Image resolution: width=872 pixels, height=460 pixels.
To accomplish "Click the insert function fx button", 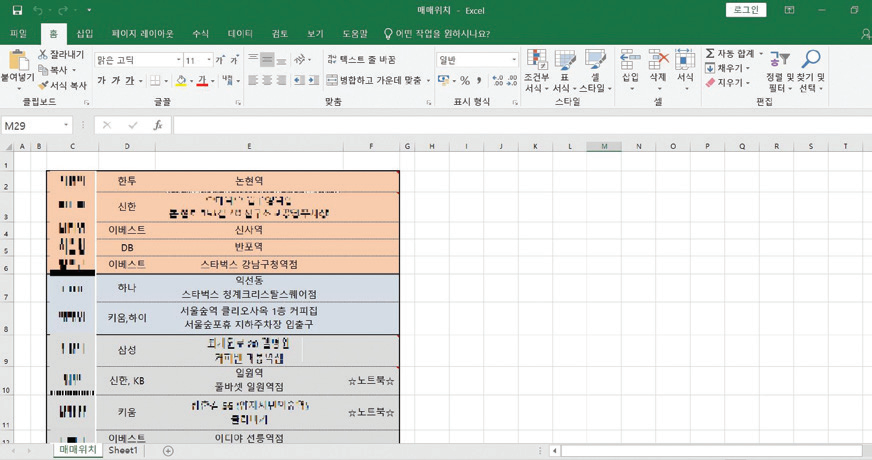I will (158, 126).
